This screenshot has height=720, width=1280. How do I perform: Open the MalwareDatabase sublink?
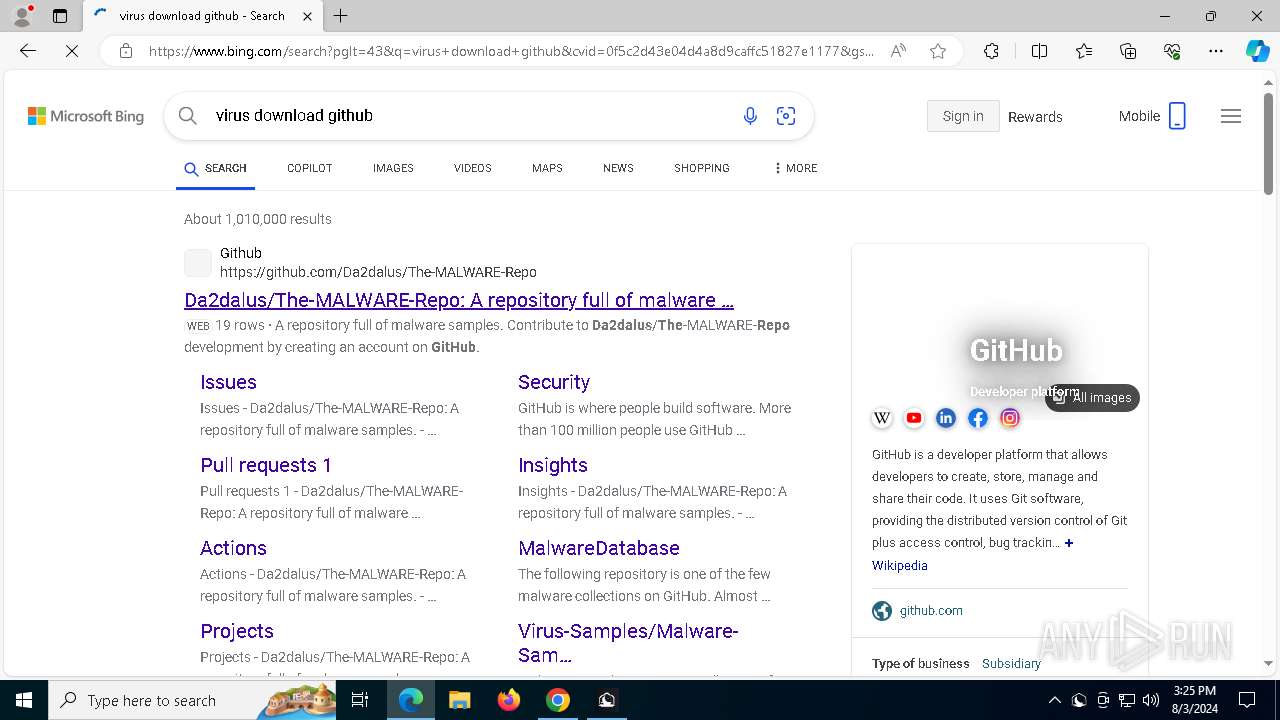pyautogui.click(x=599, y=548)
